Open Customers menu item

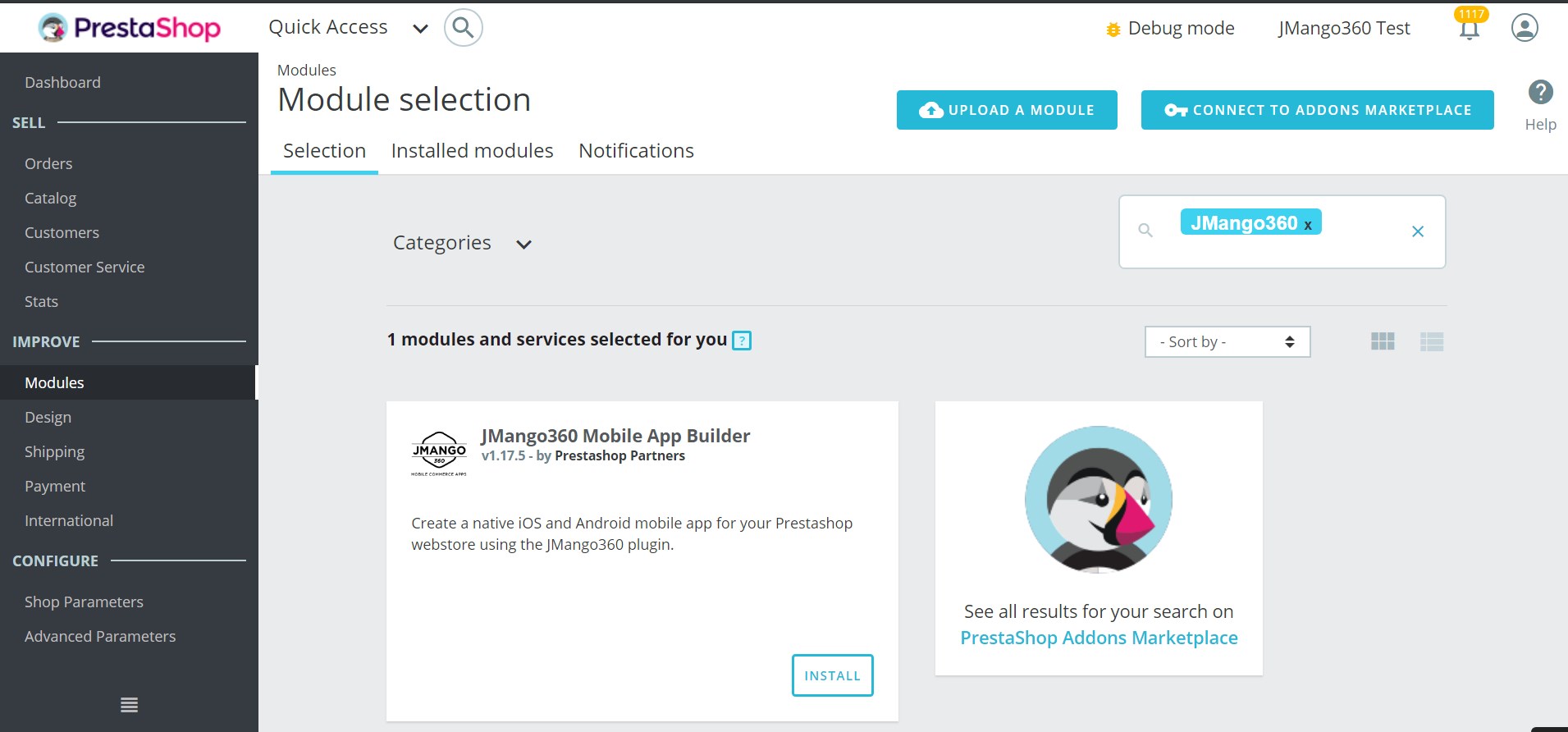pos(62,232)
